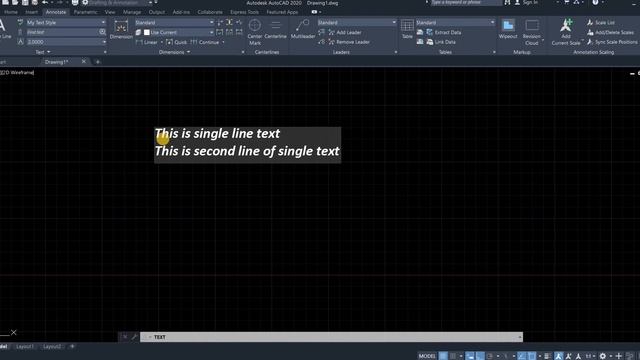The height and width of the screenshot is (360, 640).
Task: Click the Use Current layer color swatch
Action: pyautogui.click(x=147, y=32)
